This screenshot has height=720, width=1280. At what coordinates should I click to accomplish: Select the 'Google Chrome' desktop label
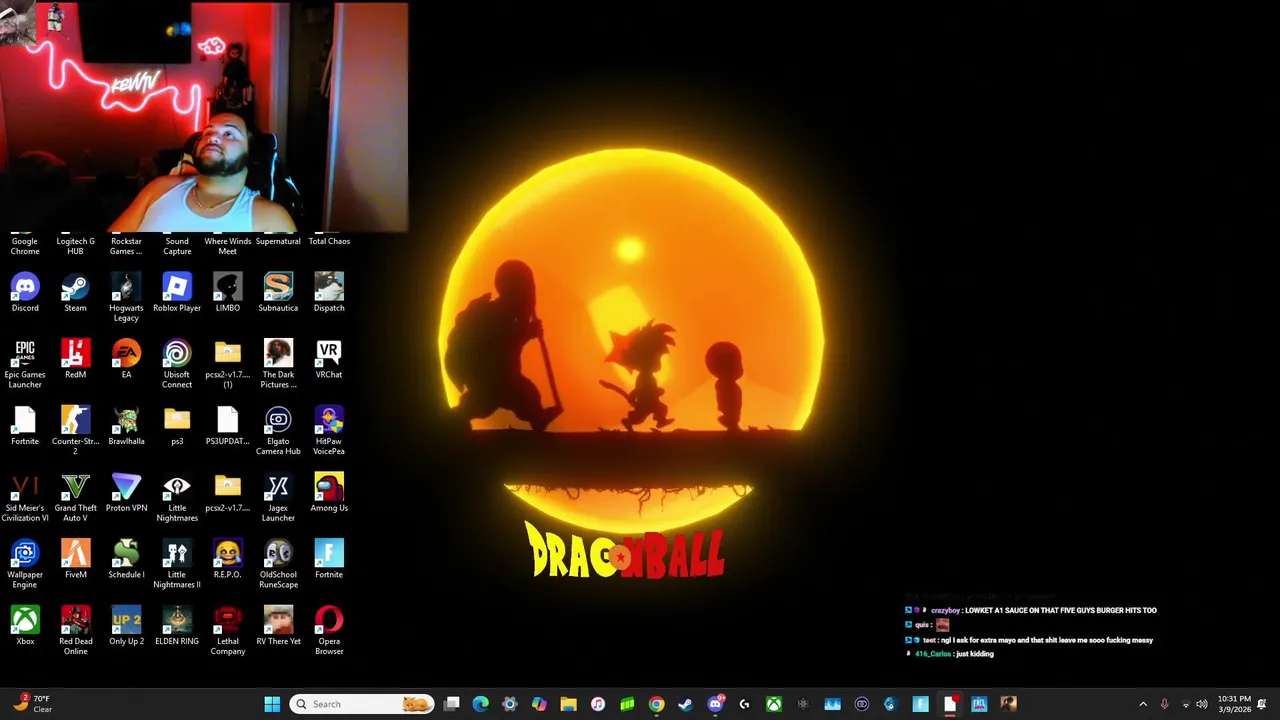click(25, 246)
